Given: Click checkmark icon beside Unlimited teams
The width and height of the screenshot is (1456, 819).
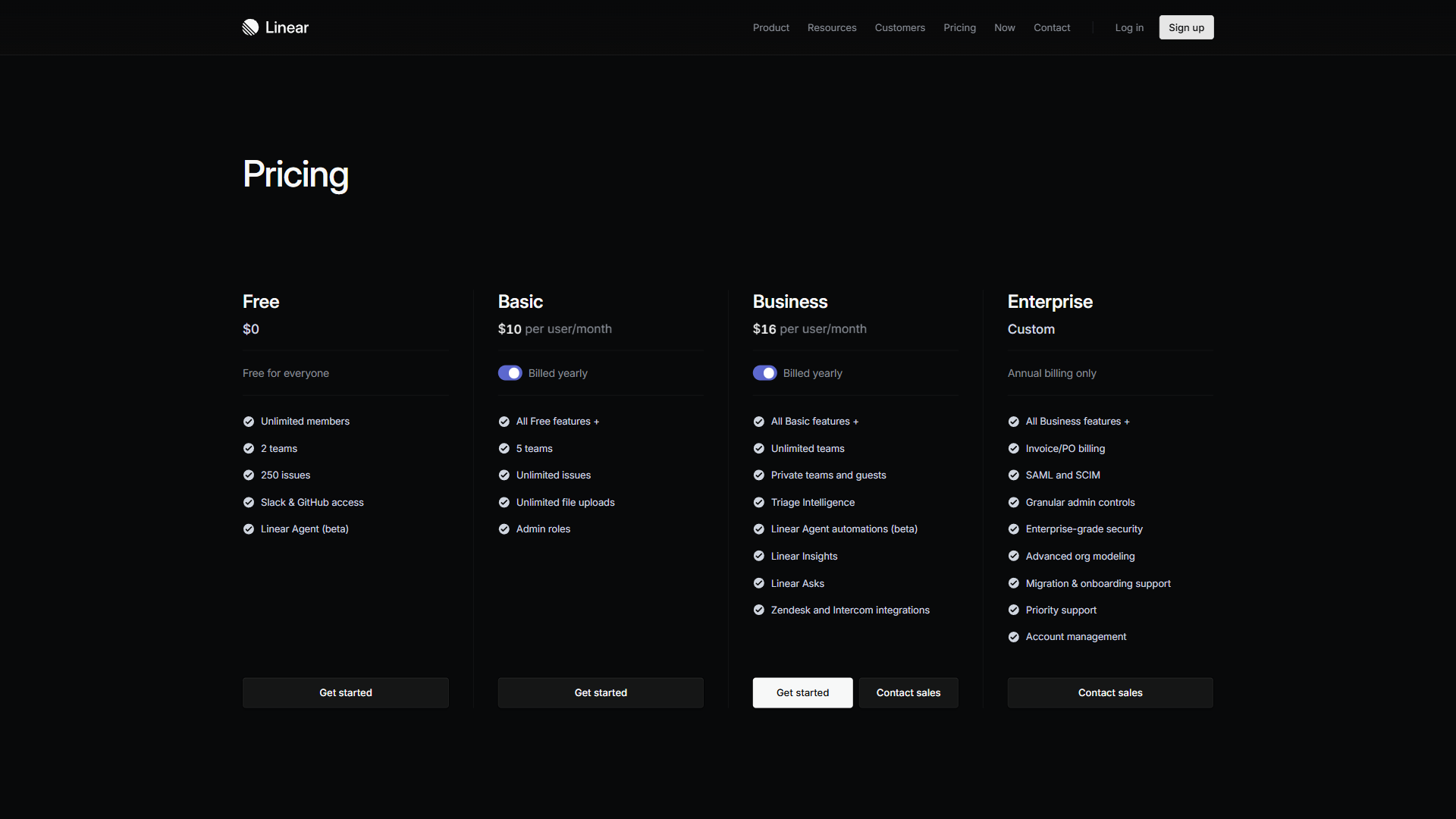Looking at the screenshot, I should click(x=759, y=449).
